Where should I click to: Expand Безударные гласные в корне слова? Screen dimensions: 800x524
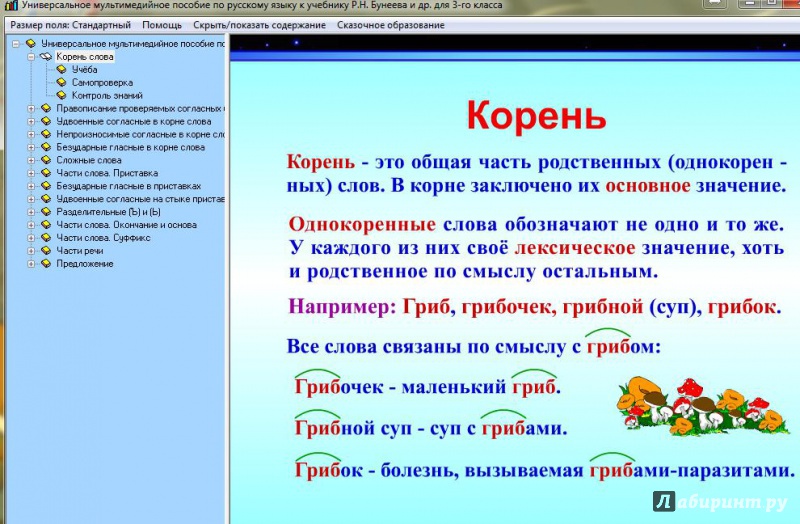[x=31, y=147]
